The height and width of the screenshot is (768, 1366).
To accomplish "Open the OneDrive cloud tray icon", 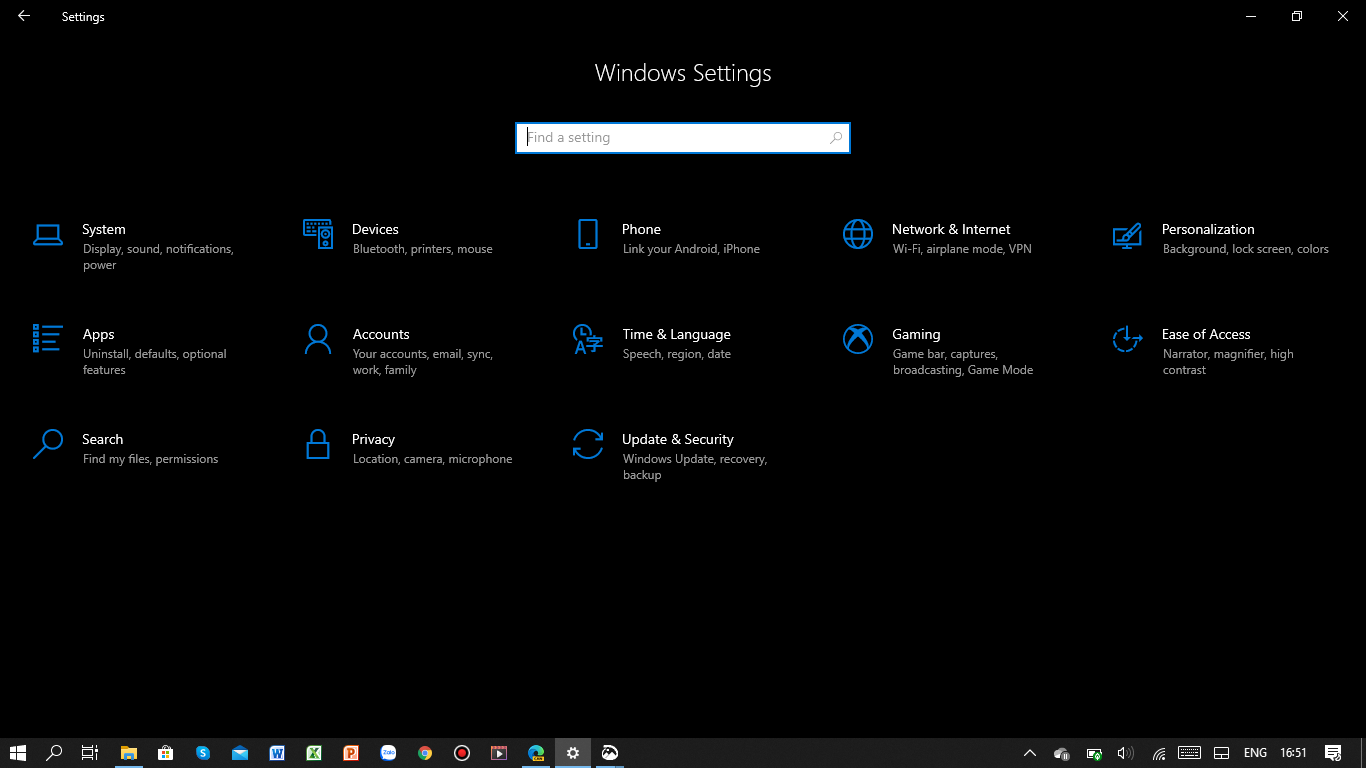I will pos(1062,753).
